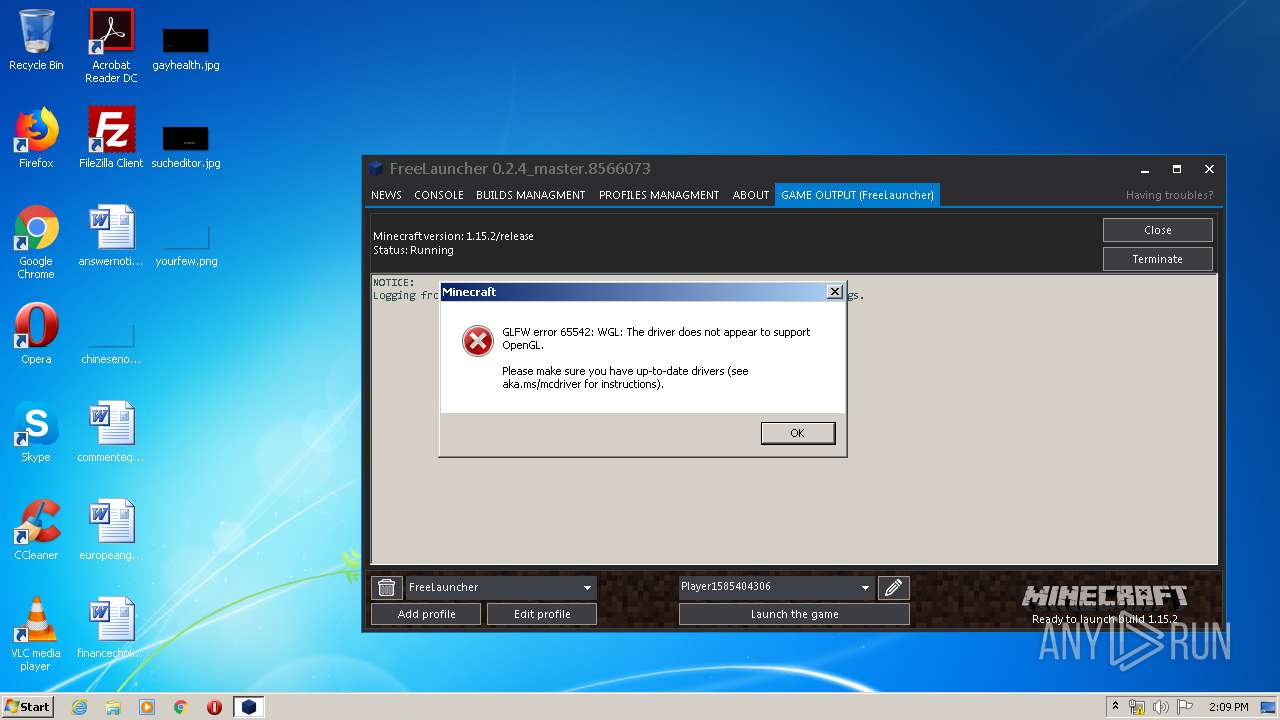Select VLC media player desktop shortcut
The height and width of the screenshot is (720, 1280).
click(36, 634)
